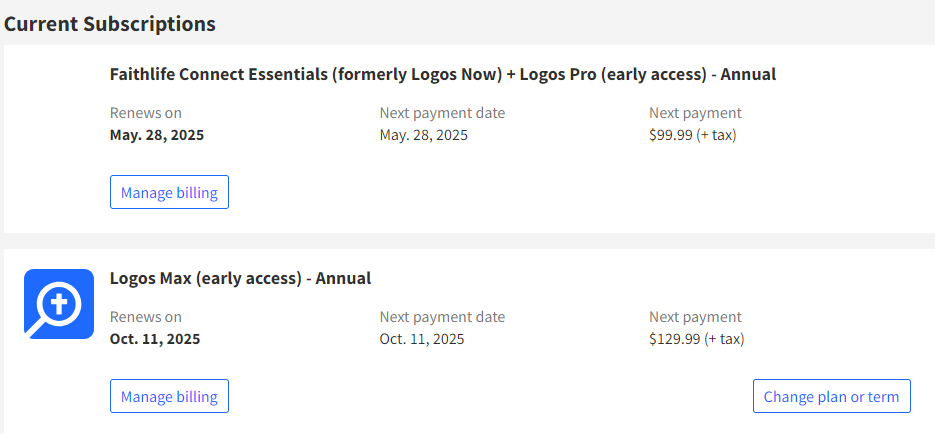Click 'Renews on' label above Oct. 11, 2025
The image size is (935, 434).
click(146, 317)
